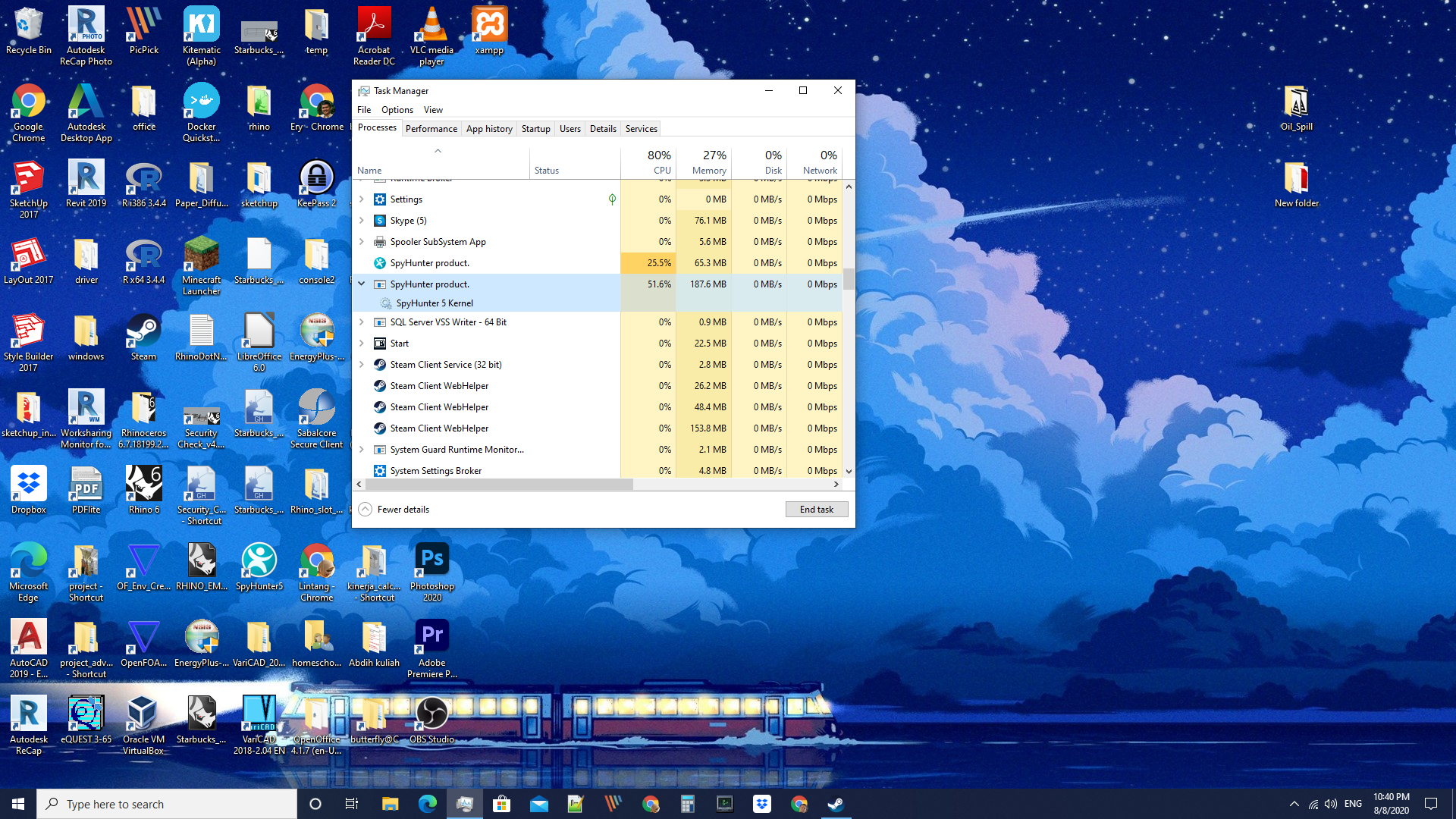
Task: Select the Oracle VM VirtualBox desktop icon
Action: coord(143,725)
